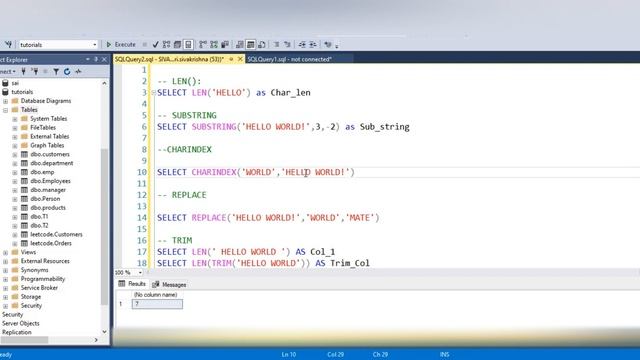Click the result cell showing 7
640x360 pixels.
pyautogui.click(x=157, y=304)
